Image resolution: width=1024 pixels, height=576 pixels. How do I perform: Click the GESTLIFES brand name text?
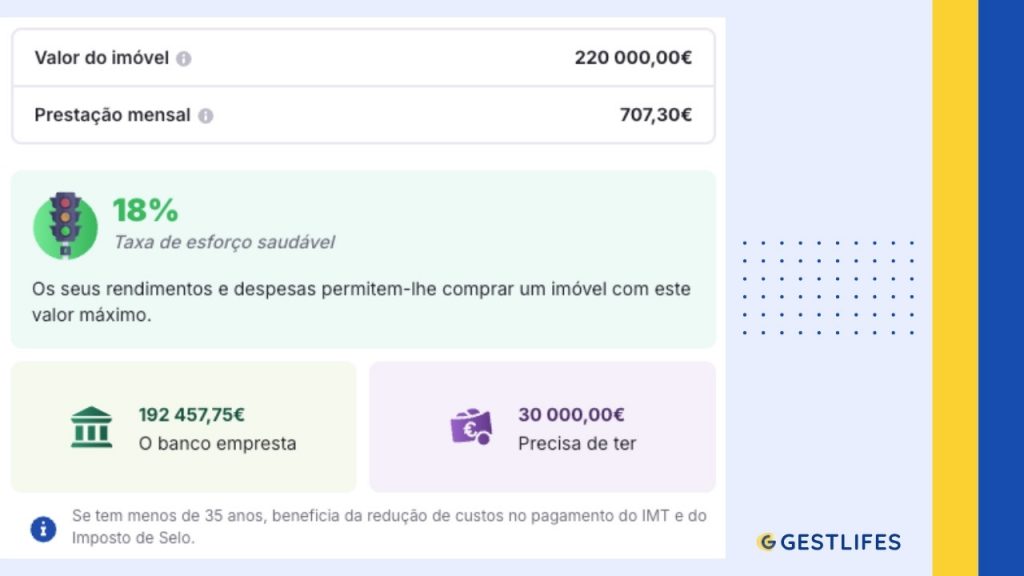(x=840, y=542)
